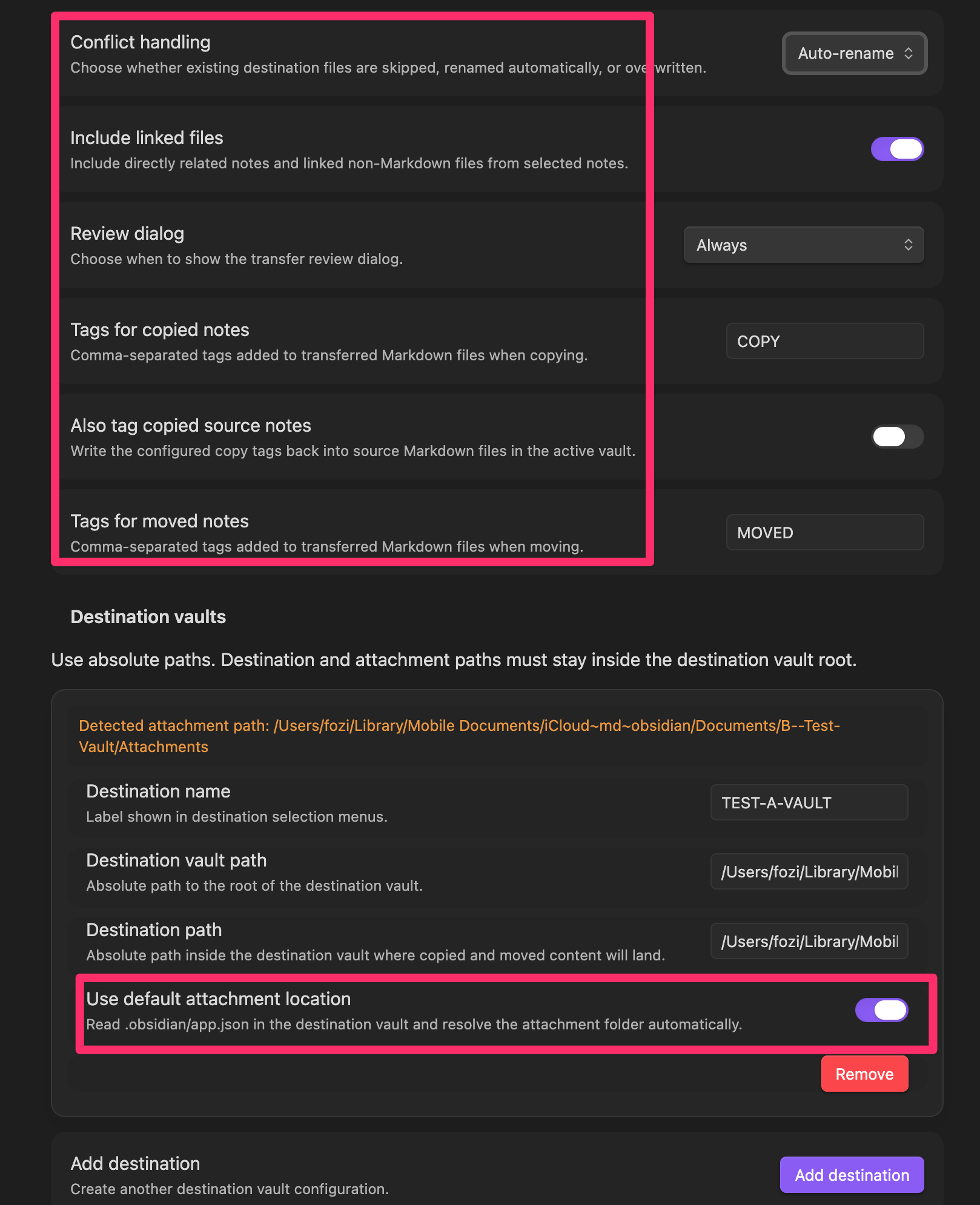Click the Tags for copied notes label
This screenshot has height=1205, width=980.
click(x=160, y=329)
